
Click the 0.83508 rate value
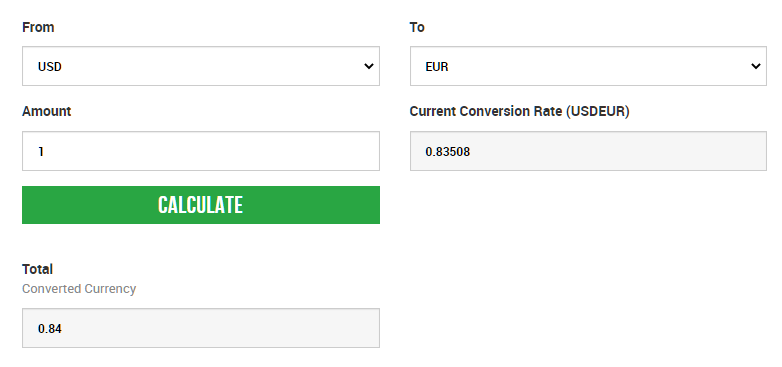click(447, 152)
